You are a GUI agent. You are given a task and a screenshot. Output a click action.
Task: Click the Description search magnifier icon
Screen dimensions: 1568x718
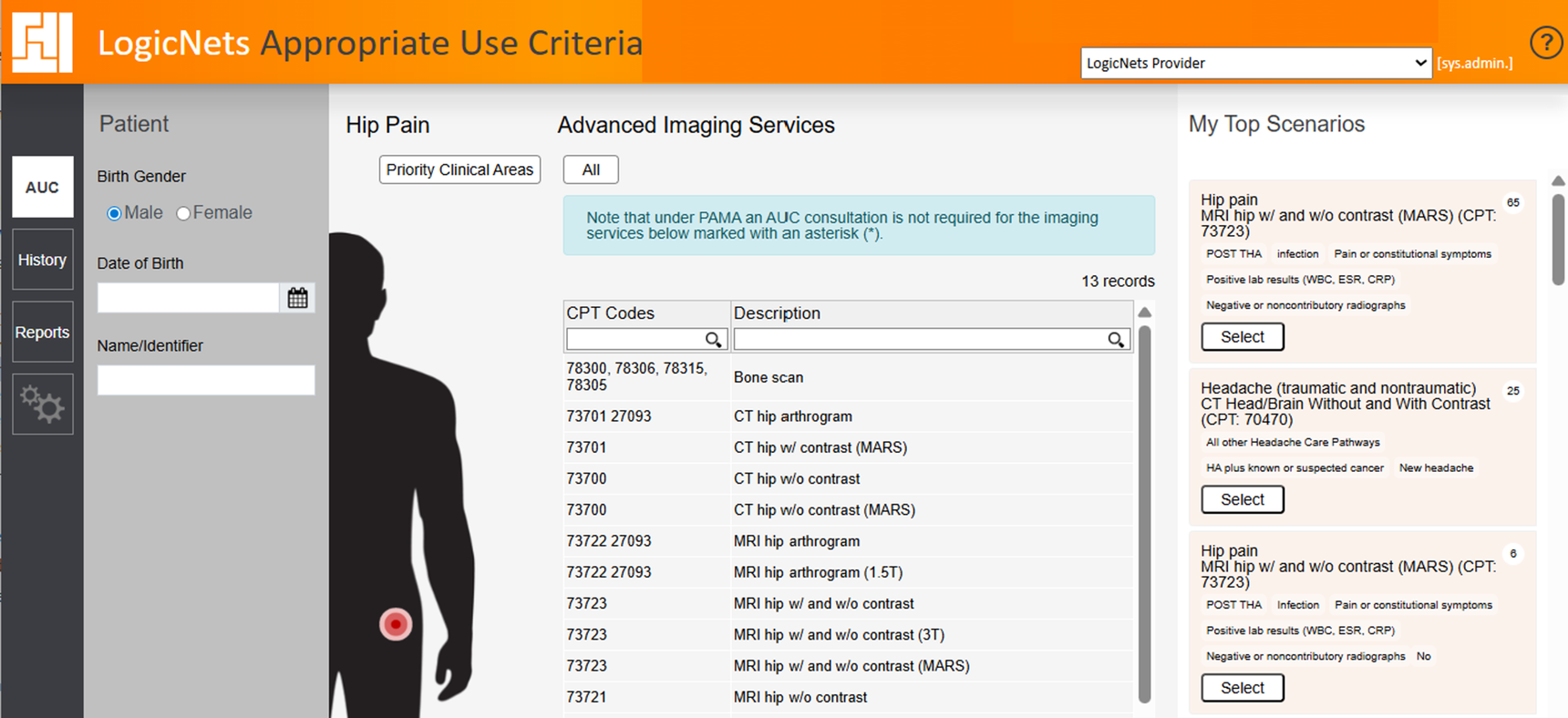[1115, 340]
